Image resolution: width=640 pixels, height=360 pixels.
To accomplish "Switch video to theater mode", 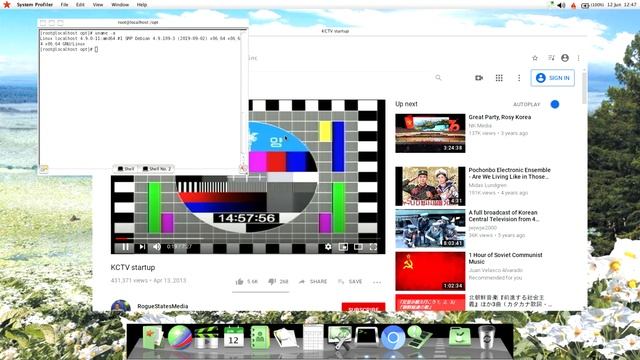I will click(x=358, y=247).
